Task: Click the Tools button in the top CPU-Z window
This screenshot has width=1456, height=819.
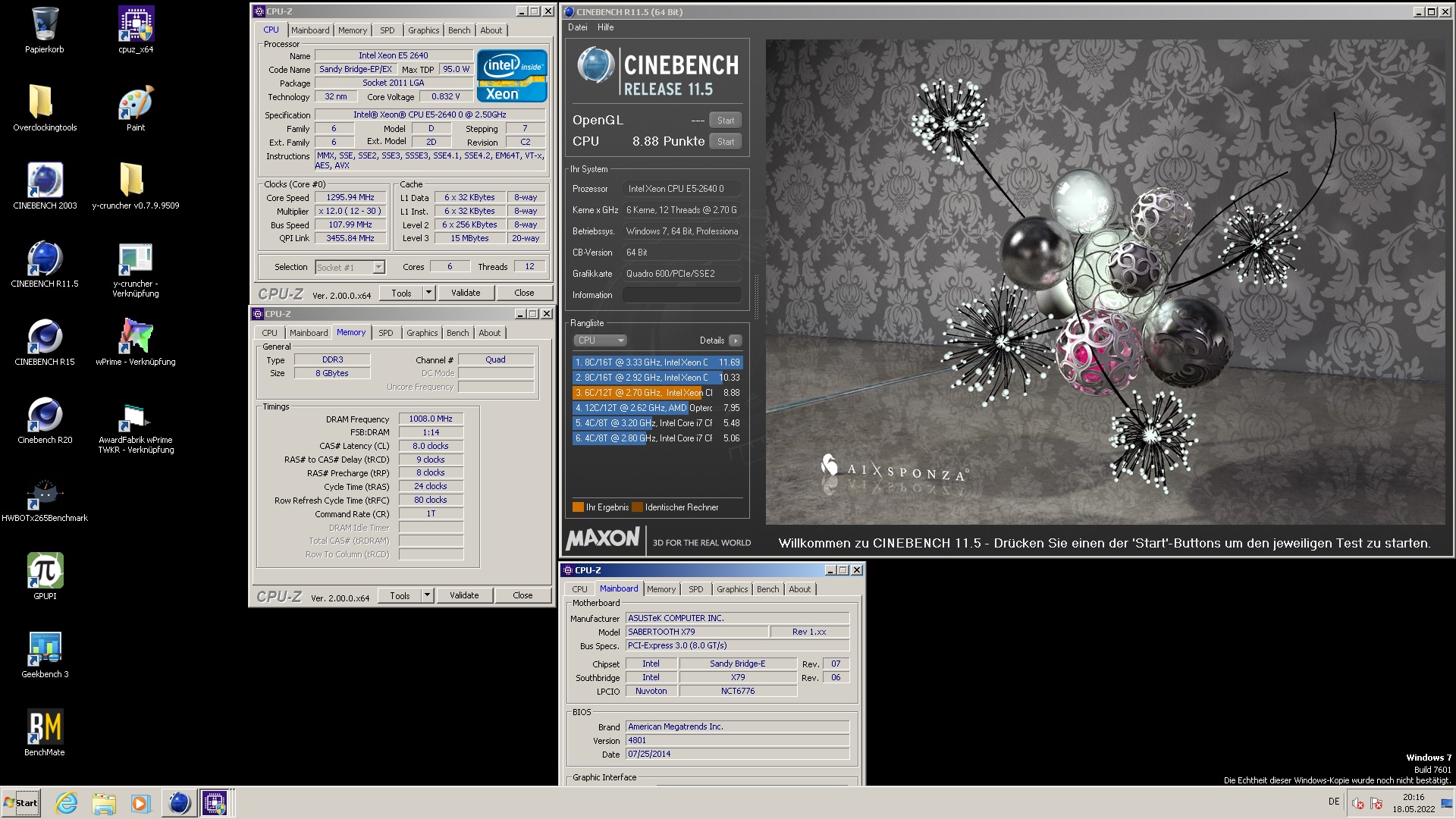Action: (401, 293)
